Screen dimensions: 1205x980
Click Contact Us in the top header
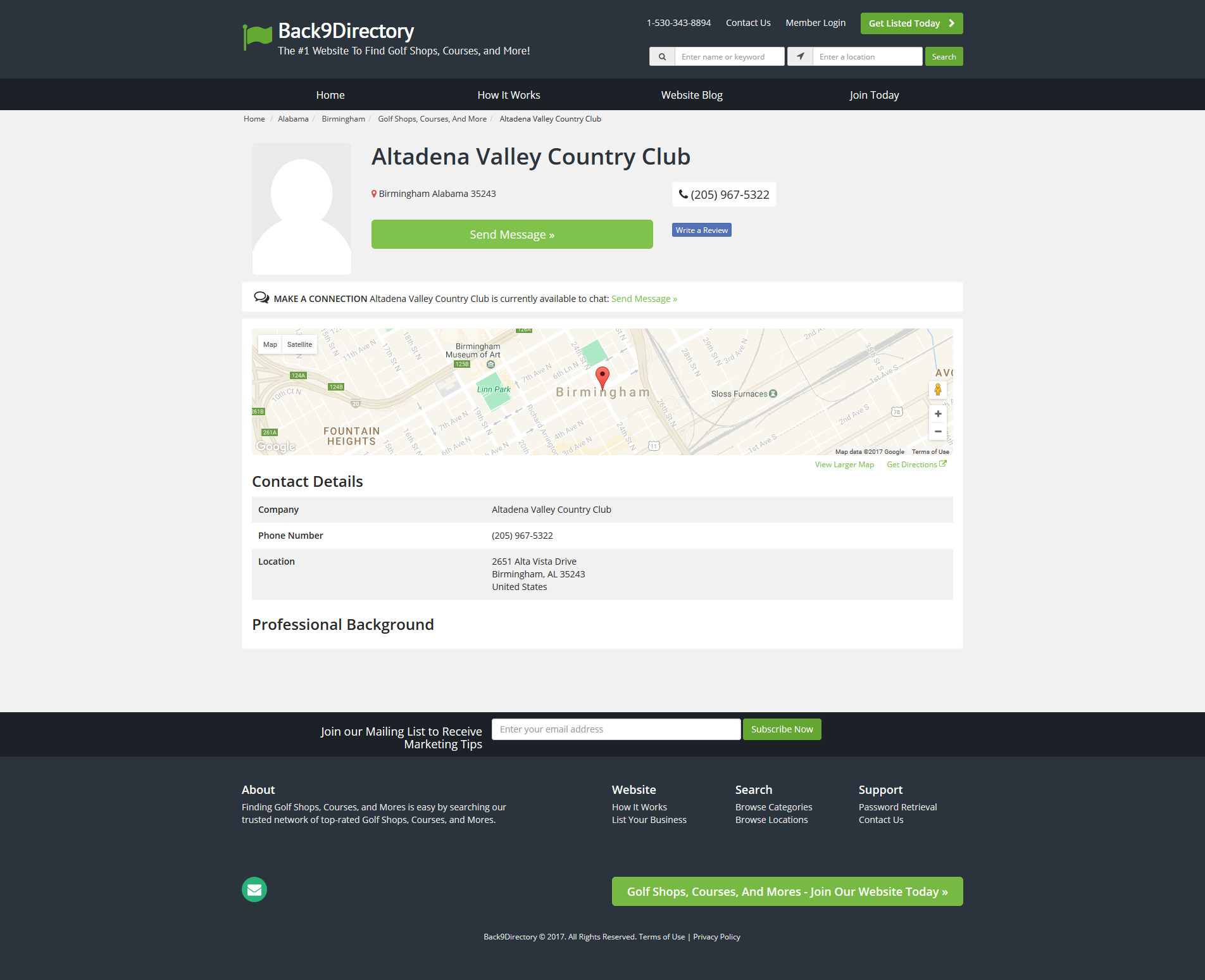(x=748, y=23)
